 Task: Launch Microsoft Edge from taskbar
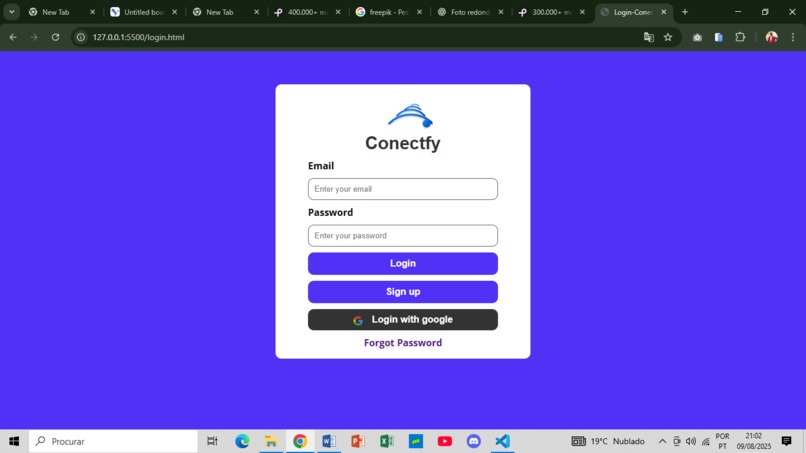(242, 441)
